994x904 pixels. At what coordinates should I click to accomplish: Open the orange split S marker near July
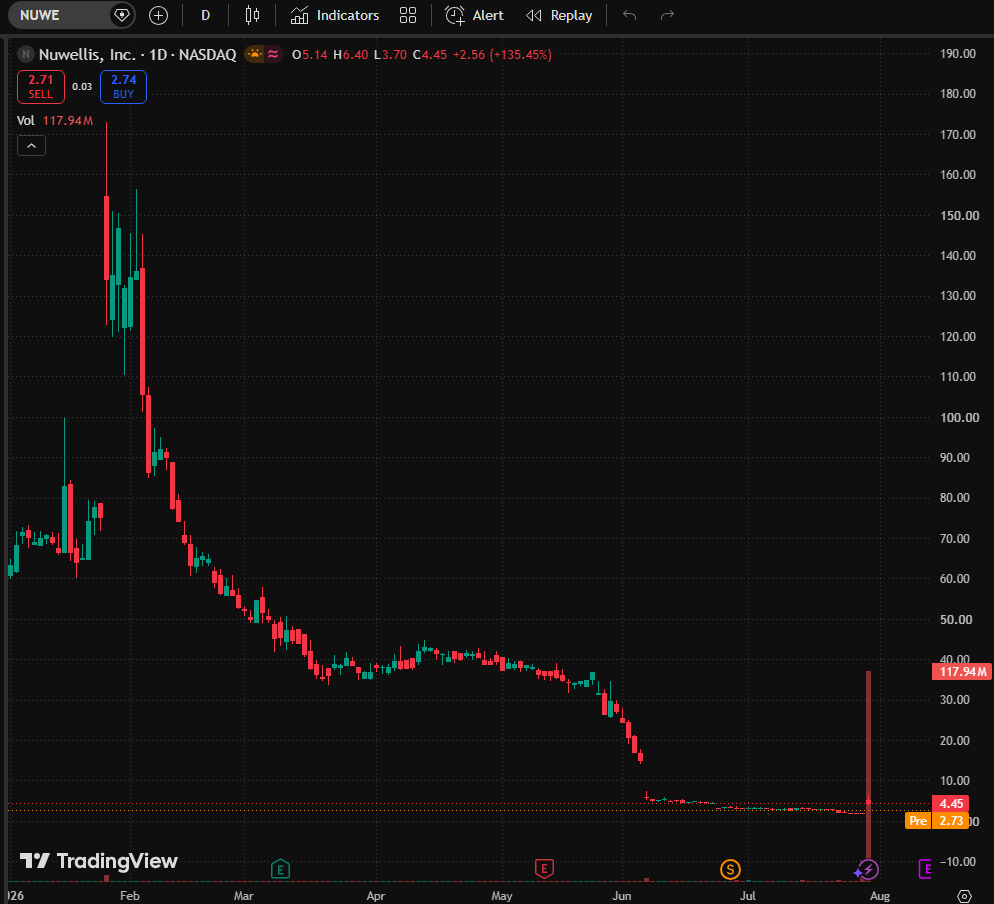[x=730, y=869]
